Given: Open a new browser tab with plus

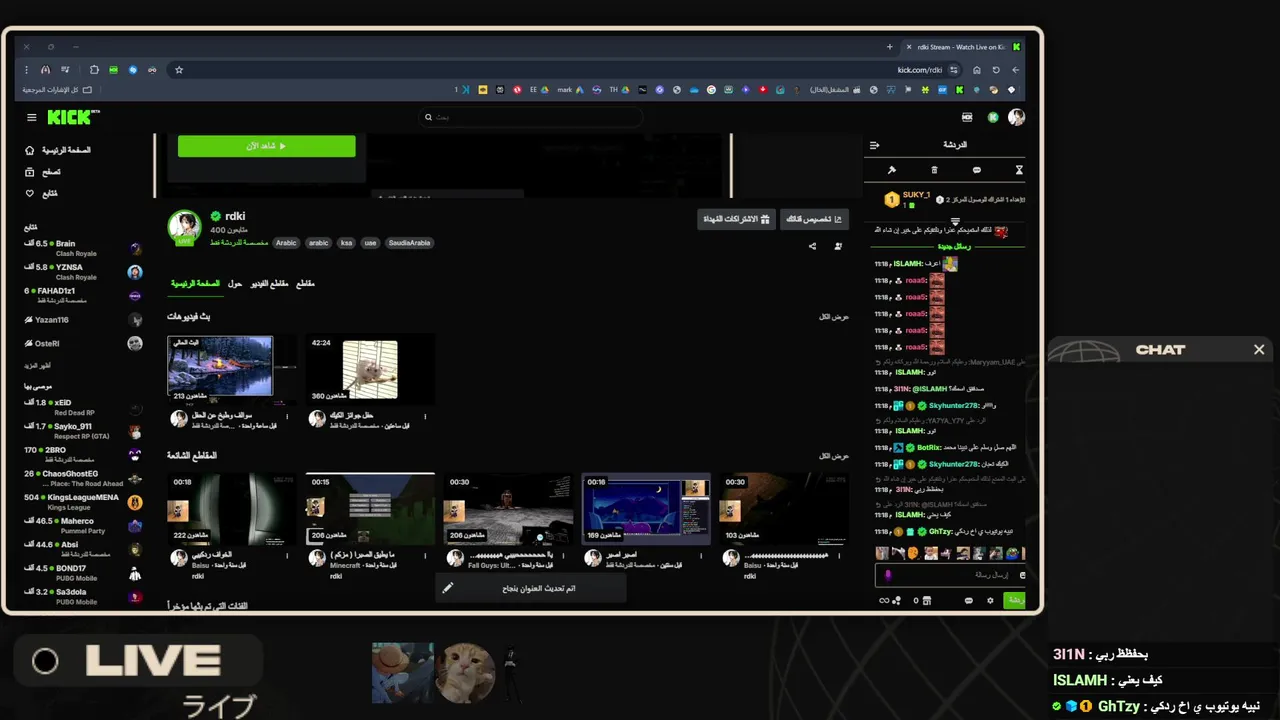Looking at the screenshot, I should pos(889,47).
